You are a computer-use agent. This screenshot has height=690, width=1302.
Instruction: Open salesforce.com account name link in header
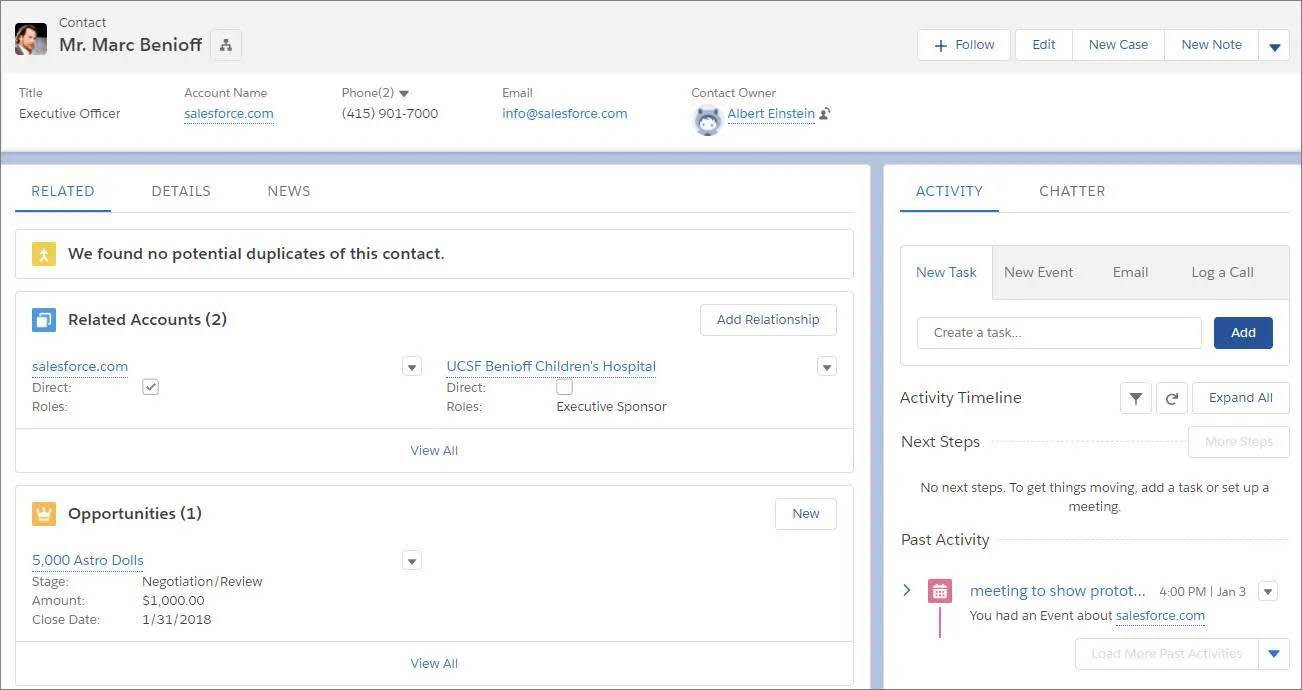coord(229,114)
